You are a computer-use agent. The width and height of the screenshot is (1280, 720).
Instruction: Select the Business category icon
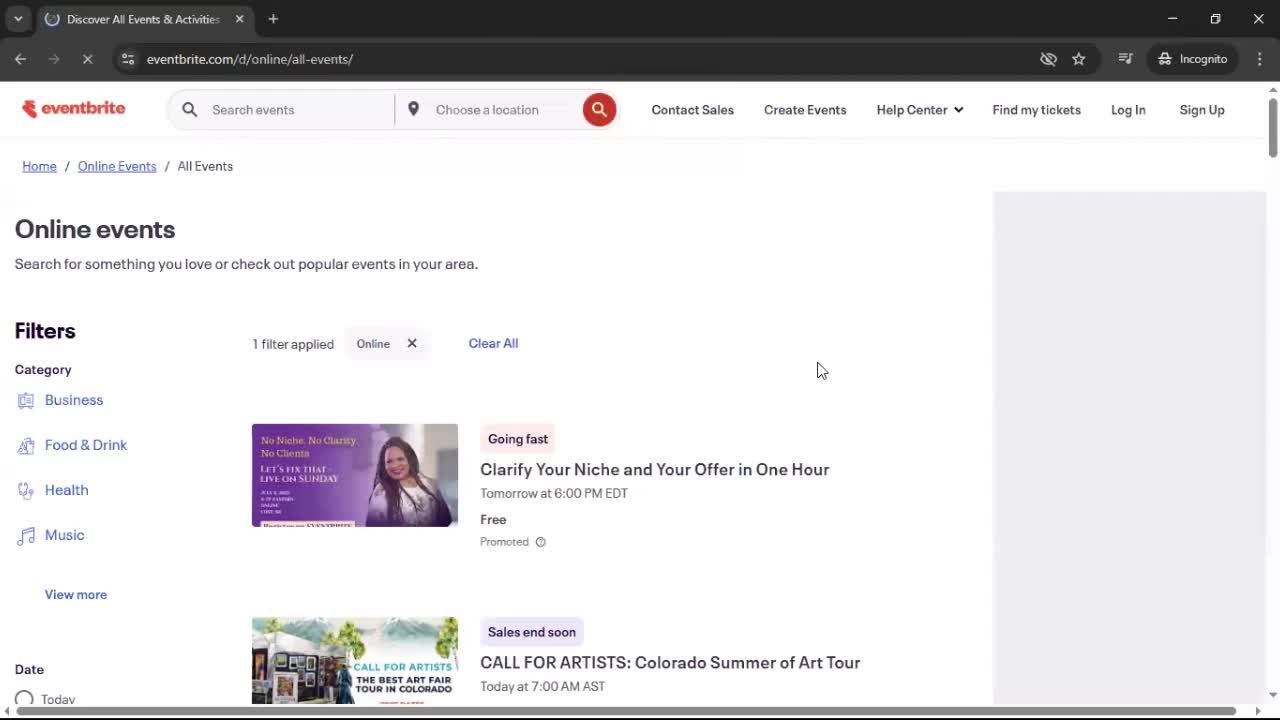[25, 399]
